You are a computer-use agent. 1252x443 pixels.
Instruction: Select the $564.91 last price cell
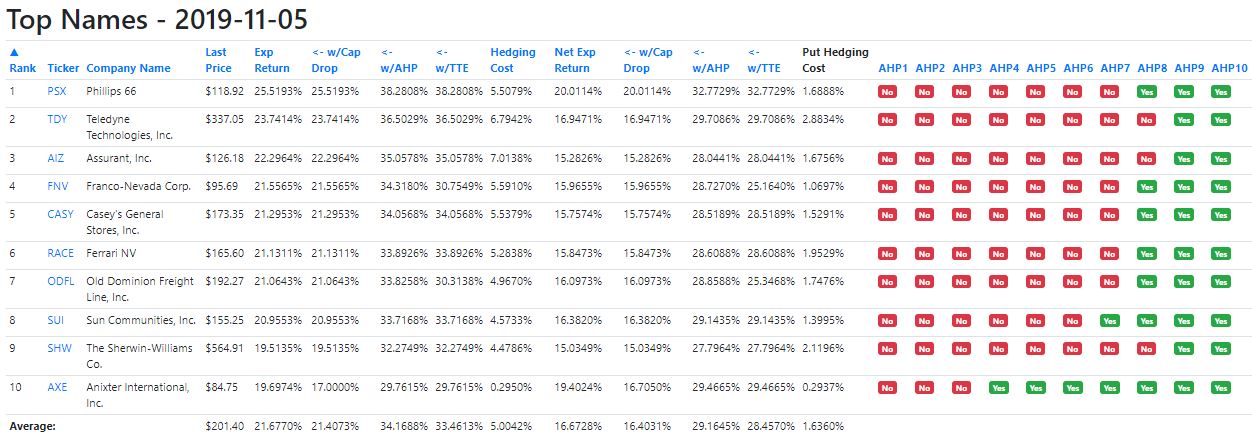click(x=224, y=348)
